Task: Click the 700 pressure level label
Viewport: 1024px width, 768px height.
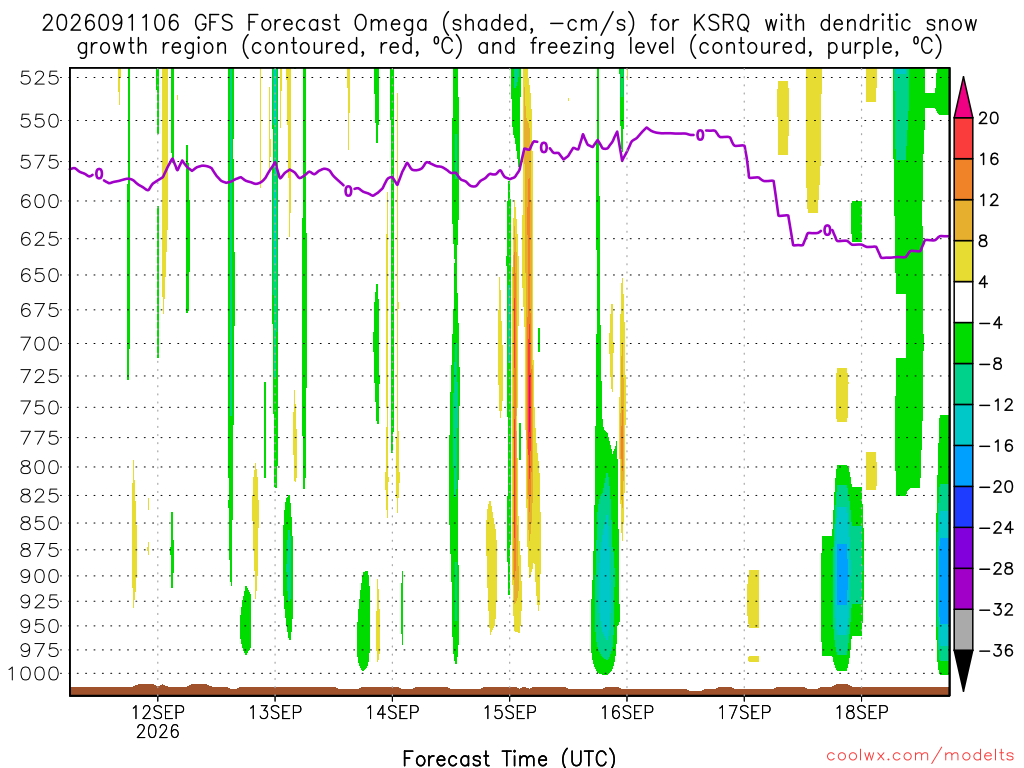Action: (x=39, y=344)
